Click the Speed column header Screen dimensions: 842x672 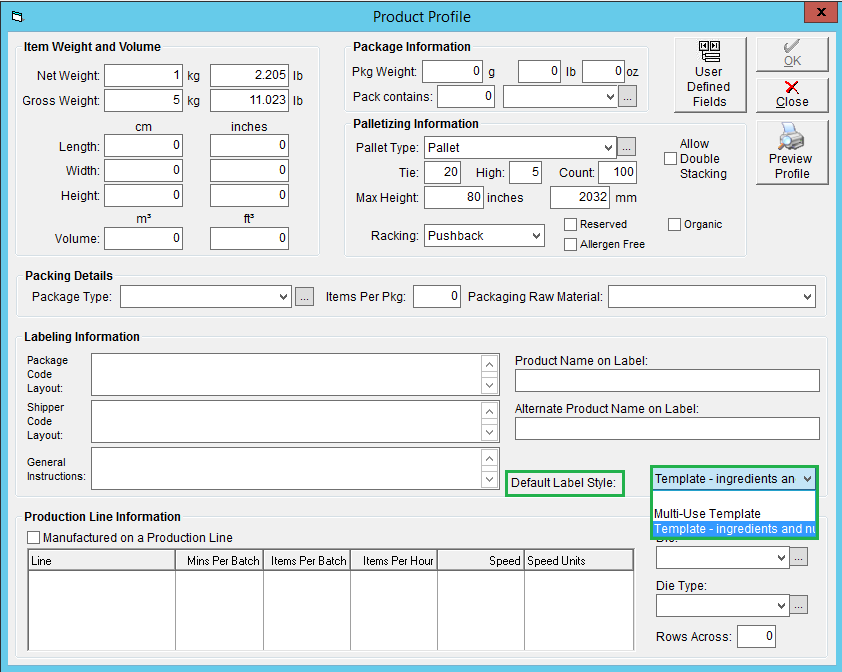(x=481, y=561)
